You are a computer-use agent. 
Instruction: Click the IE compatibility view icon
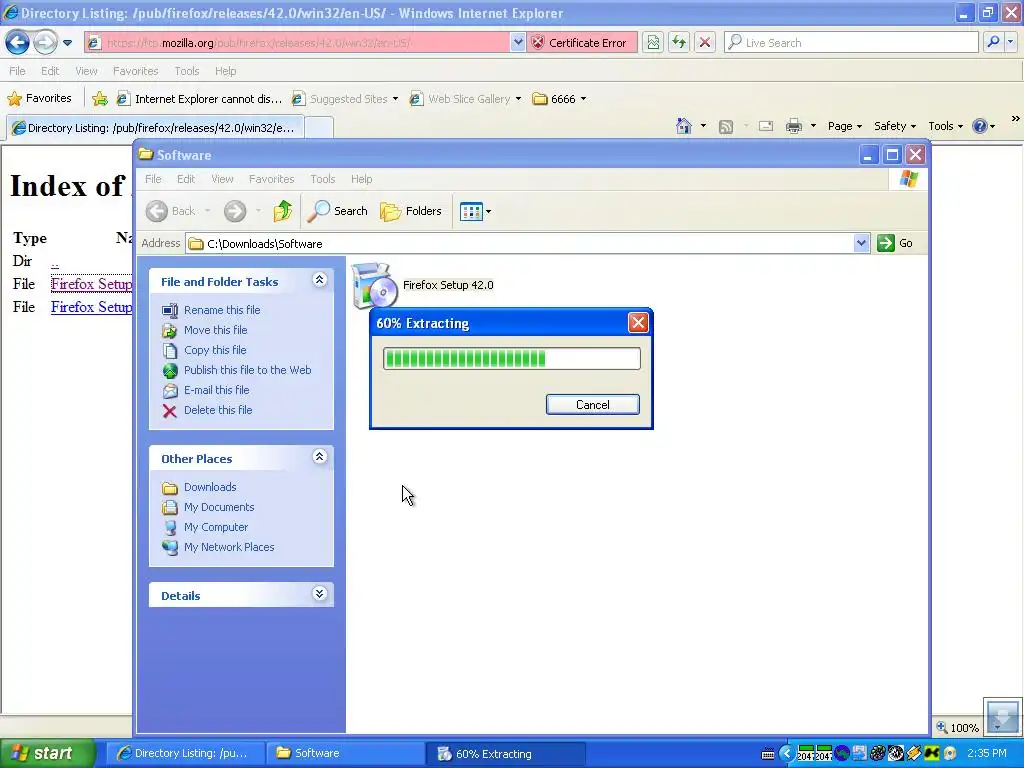(x=653, y=43)
